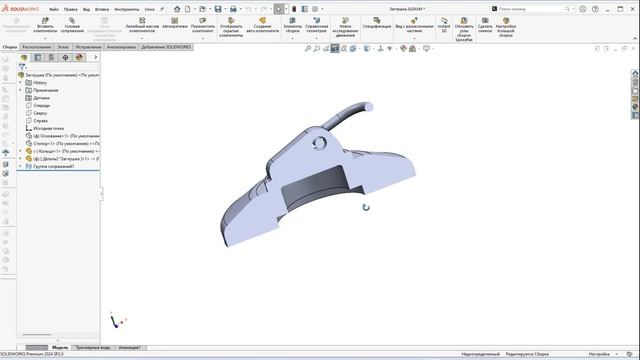Expand the Деталь2^Заглушка component node
This screenshot has width=640, height=360.
pyautogui.click(x=20, y=159)
